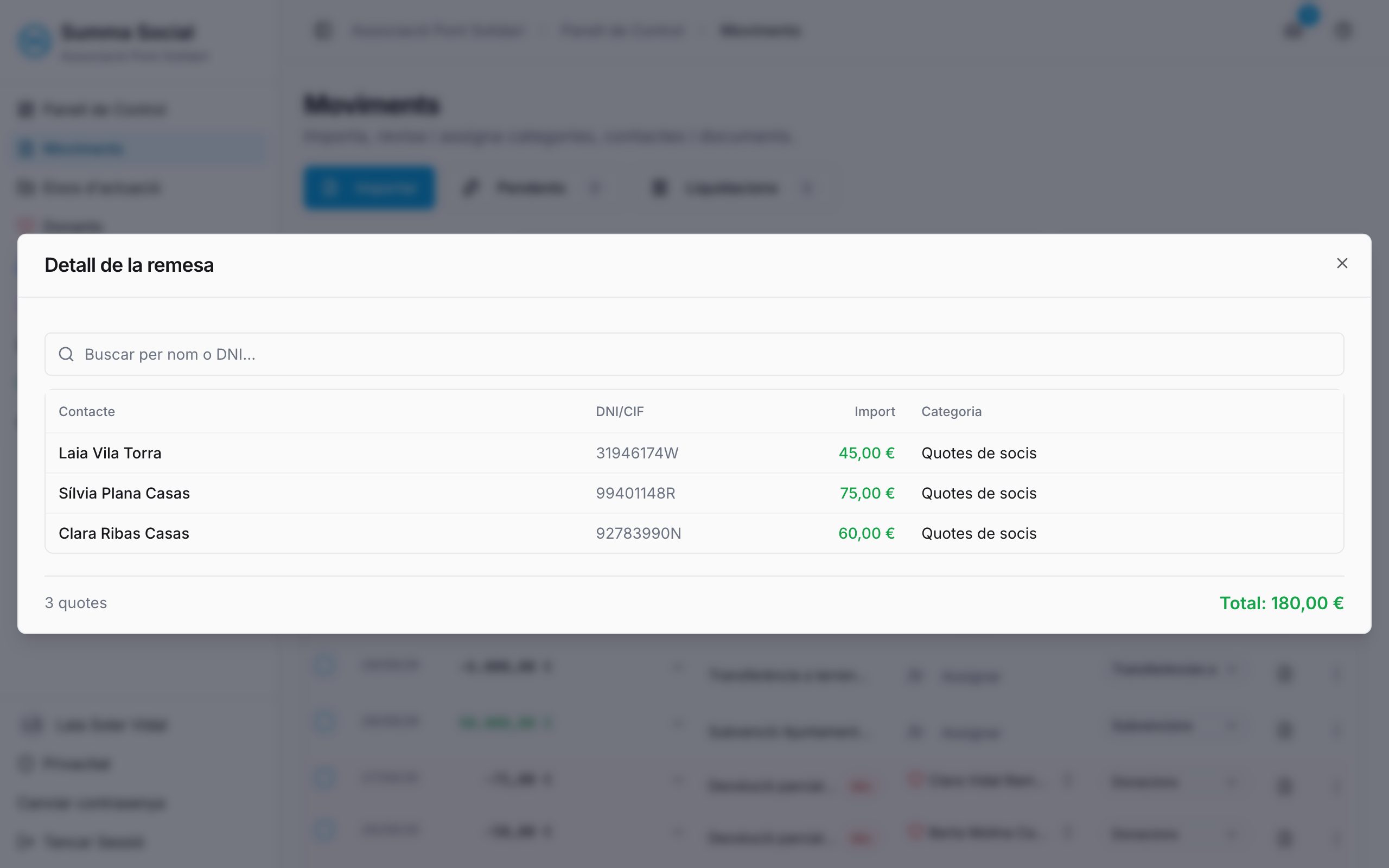Click the search magnifier icon
The height and width of the screenshot is (868, 1389).
[67, 354]
